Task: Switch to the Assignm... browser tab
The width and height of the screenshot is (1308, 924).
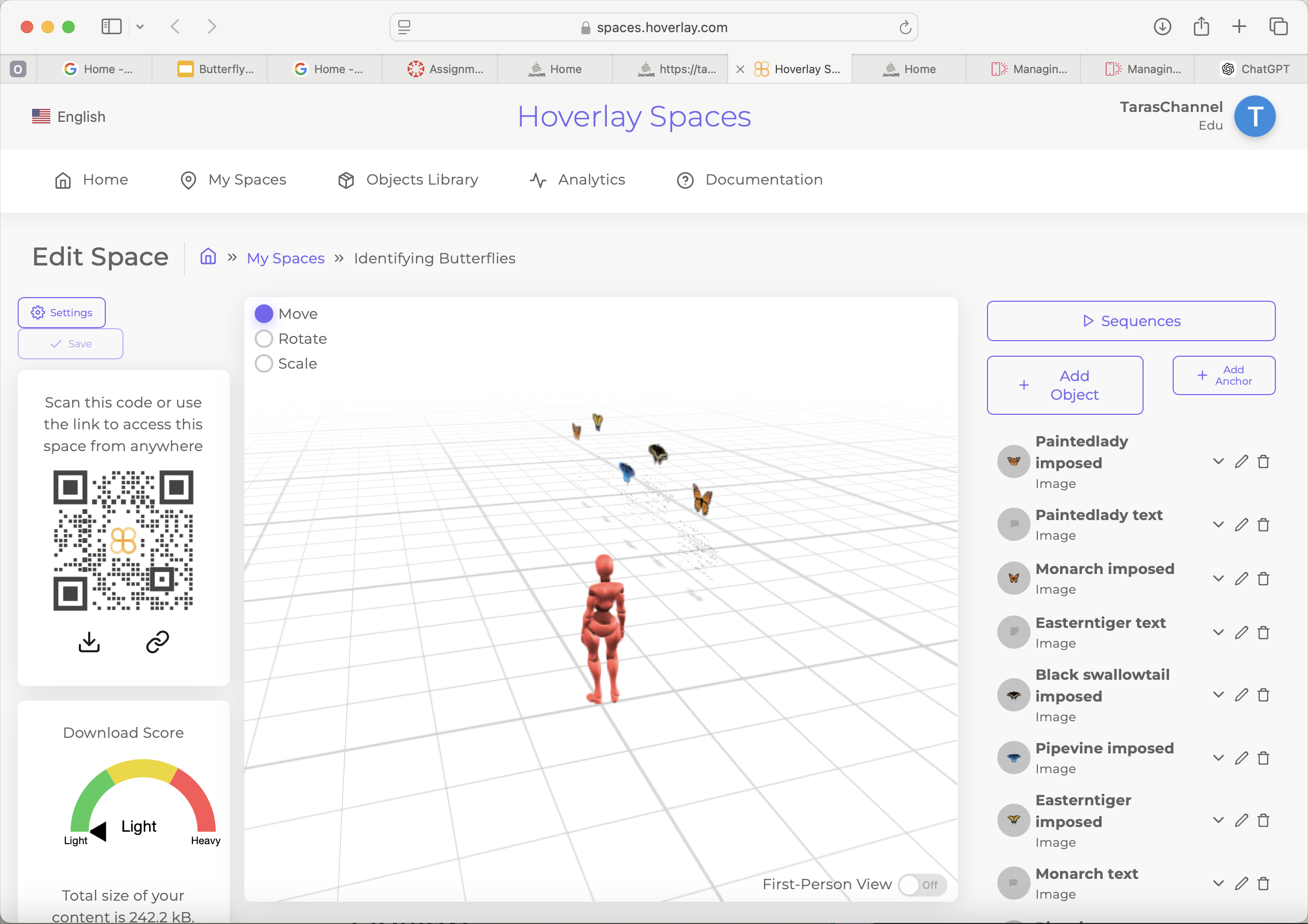Action: (440, 69)
